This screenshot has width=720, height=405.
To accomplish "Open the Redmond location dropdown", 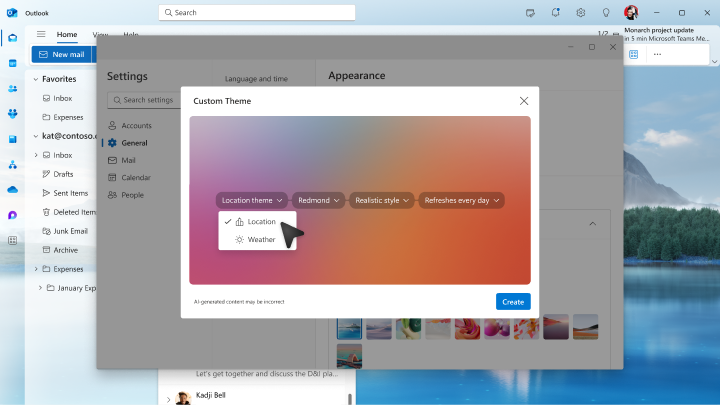I will tap(318, 200).
